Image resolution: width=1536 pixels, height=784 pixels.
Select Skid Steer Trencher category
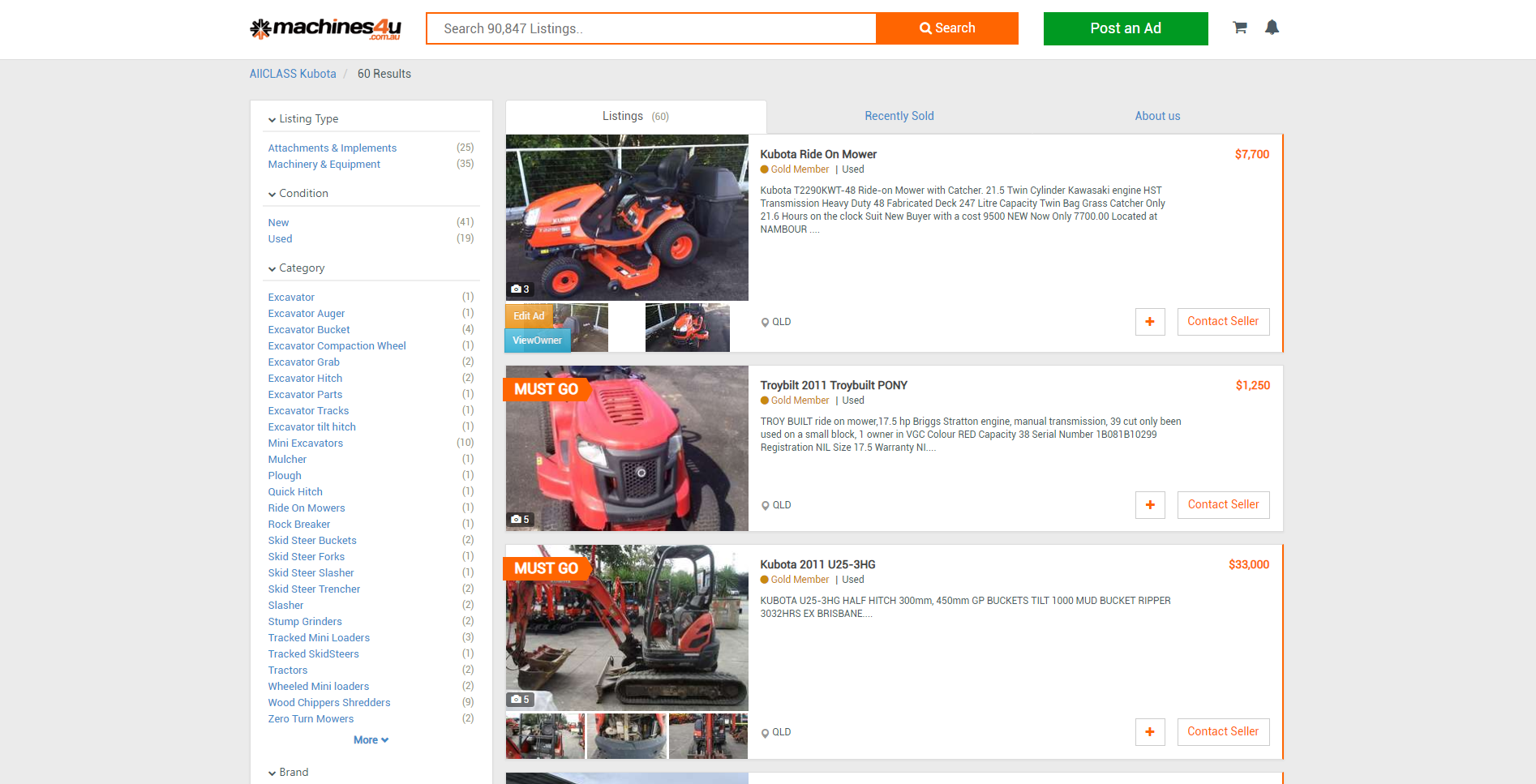pyautogui.click(x=314, y=589)
